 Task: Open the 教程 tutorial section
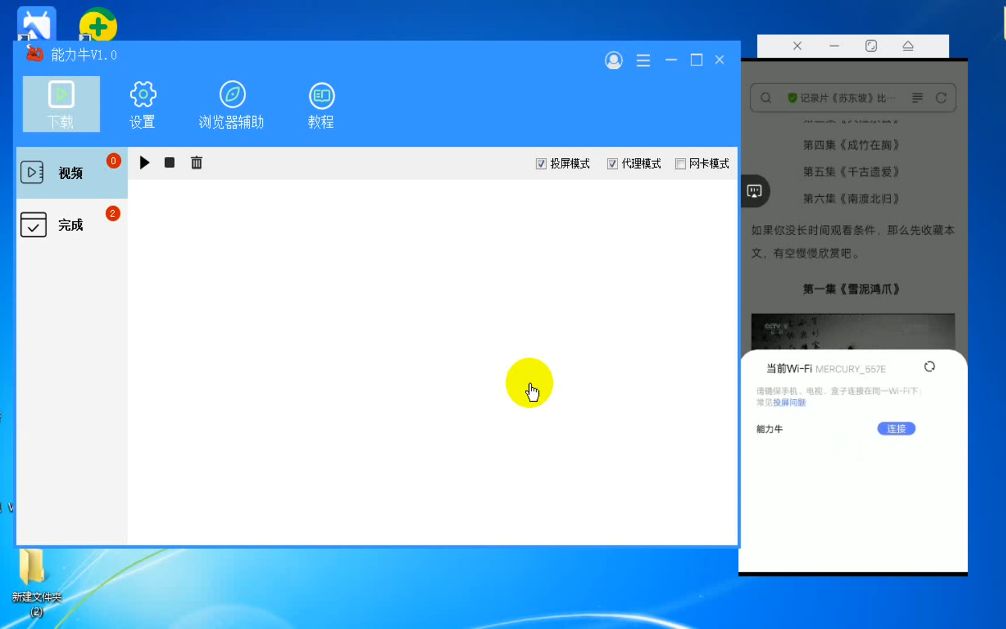pyautogui.click(x=321, y=102)
